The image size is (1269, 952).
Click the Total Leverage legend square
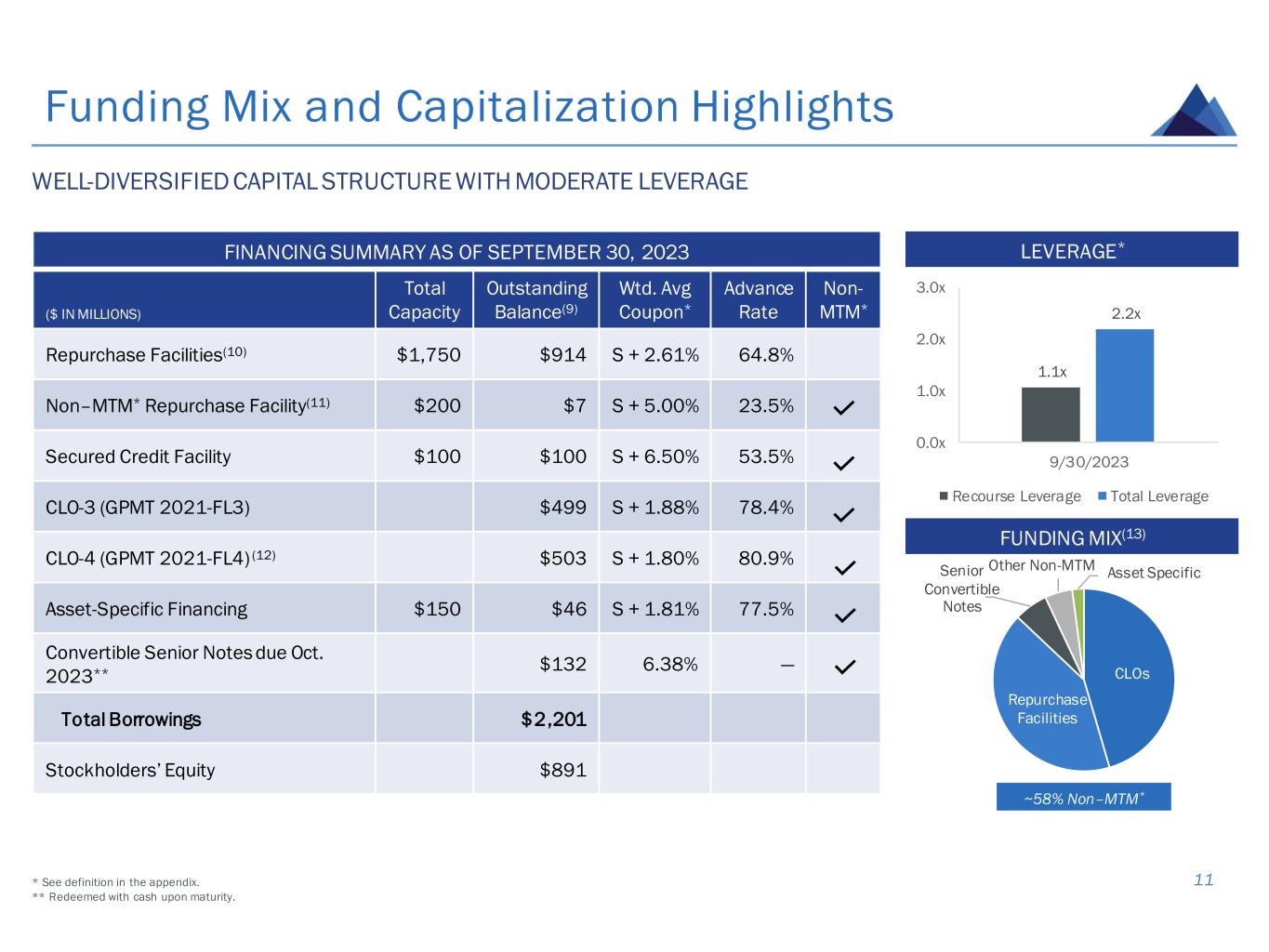tap(1104, 496)
